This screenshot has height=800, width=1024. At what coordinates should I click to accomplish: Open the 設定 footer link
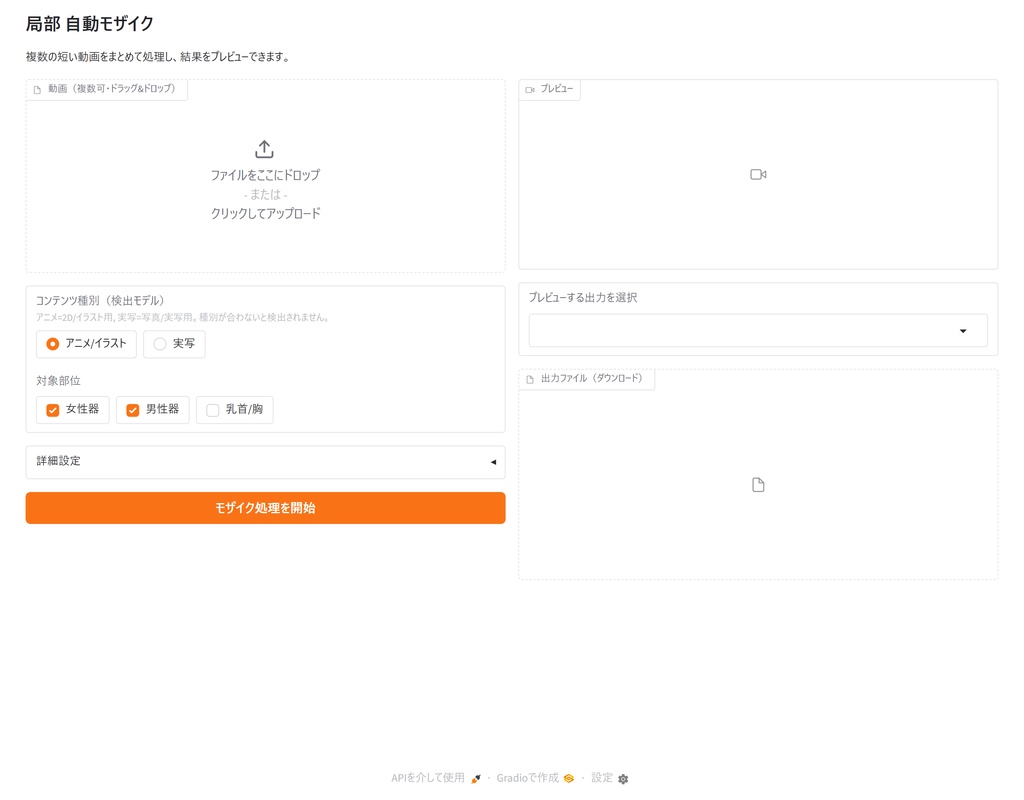point(602,778)
